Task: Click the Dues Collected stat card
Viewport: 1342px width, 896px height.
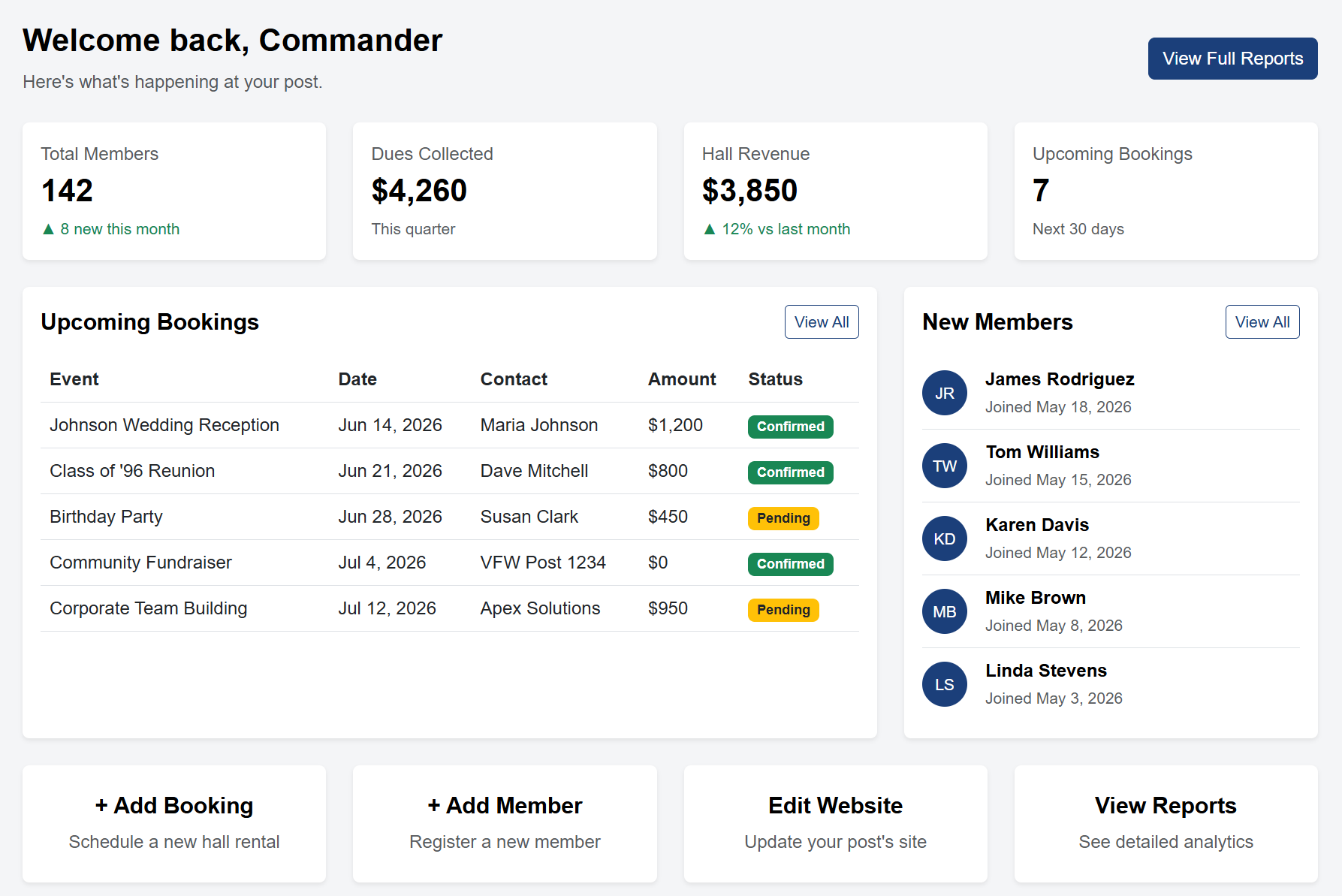Action: [x=505, y=192]
